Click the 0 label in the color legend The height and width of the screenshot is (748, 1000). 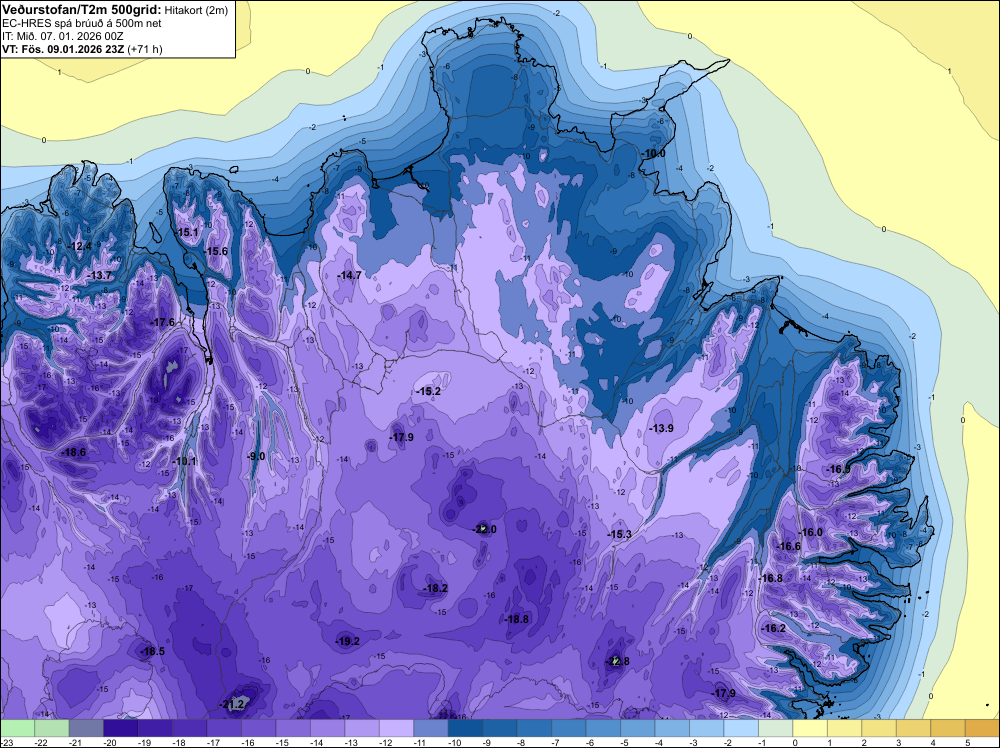coord(795,742)
